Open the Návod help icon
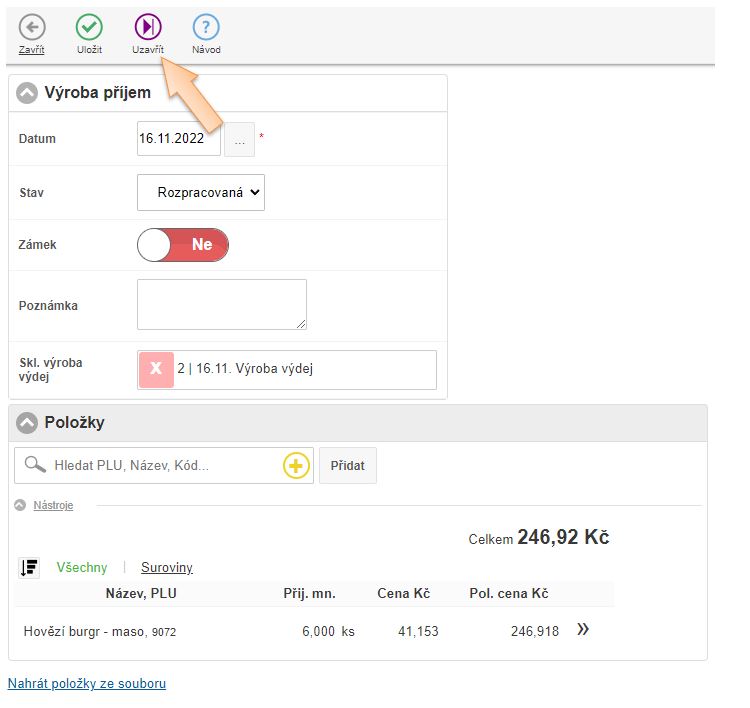 [206, 28]
